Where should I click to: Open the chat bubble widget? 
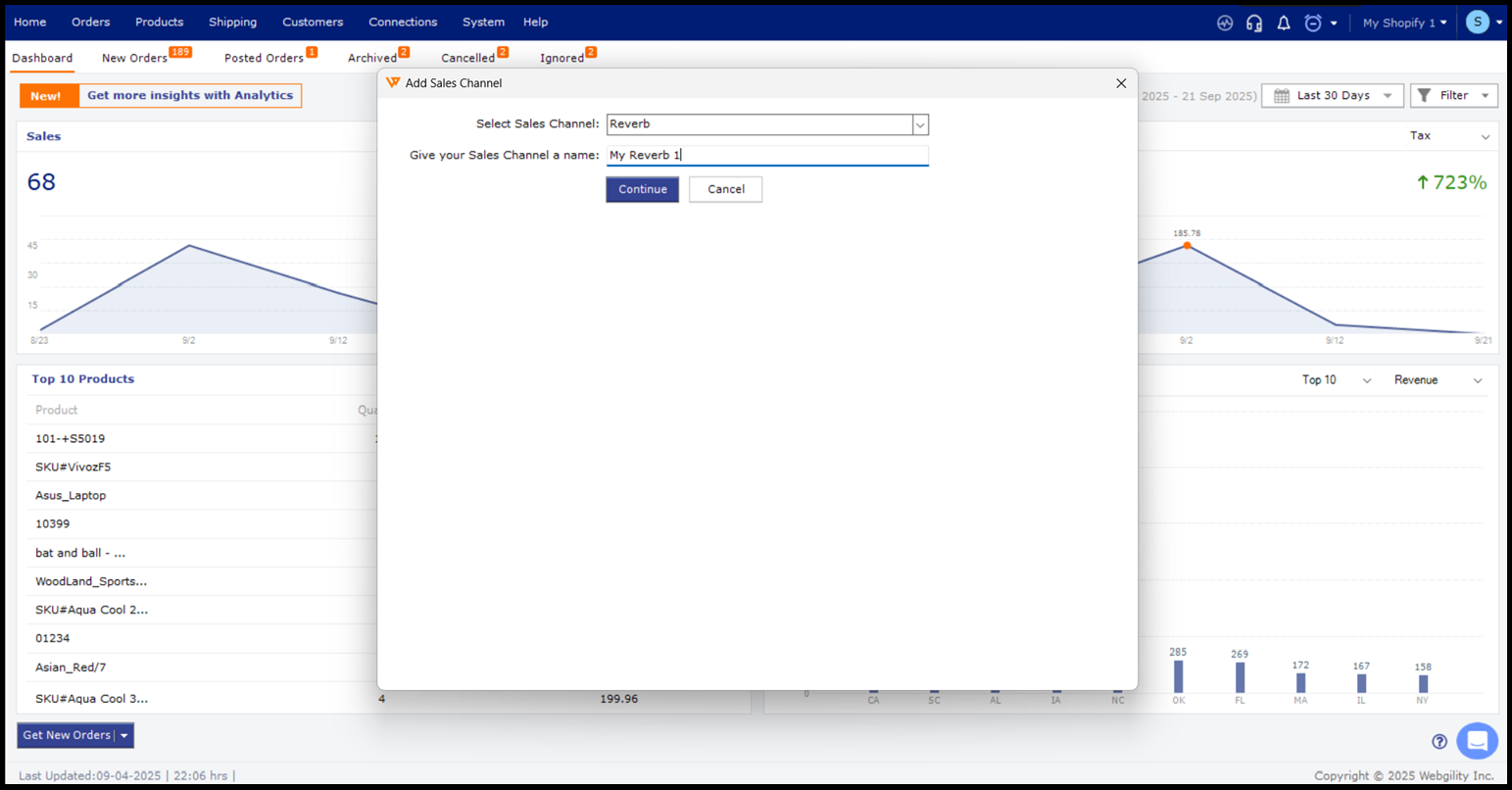point(1477,741)
